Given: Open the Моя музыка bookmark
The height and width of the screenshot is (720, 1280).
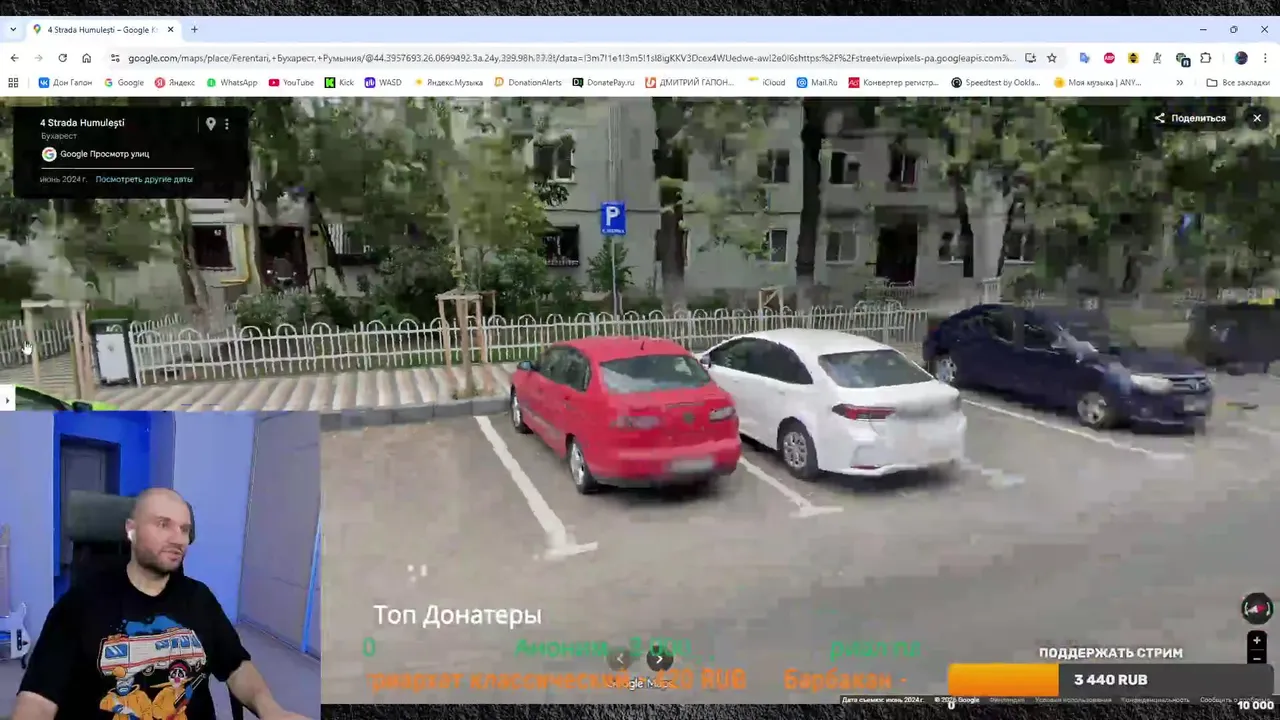Looking at the screenshot, I should (1097, 82).
